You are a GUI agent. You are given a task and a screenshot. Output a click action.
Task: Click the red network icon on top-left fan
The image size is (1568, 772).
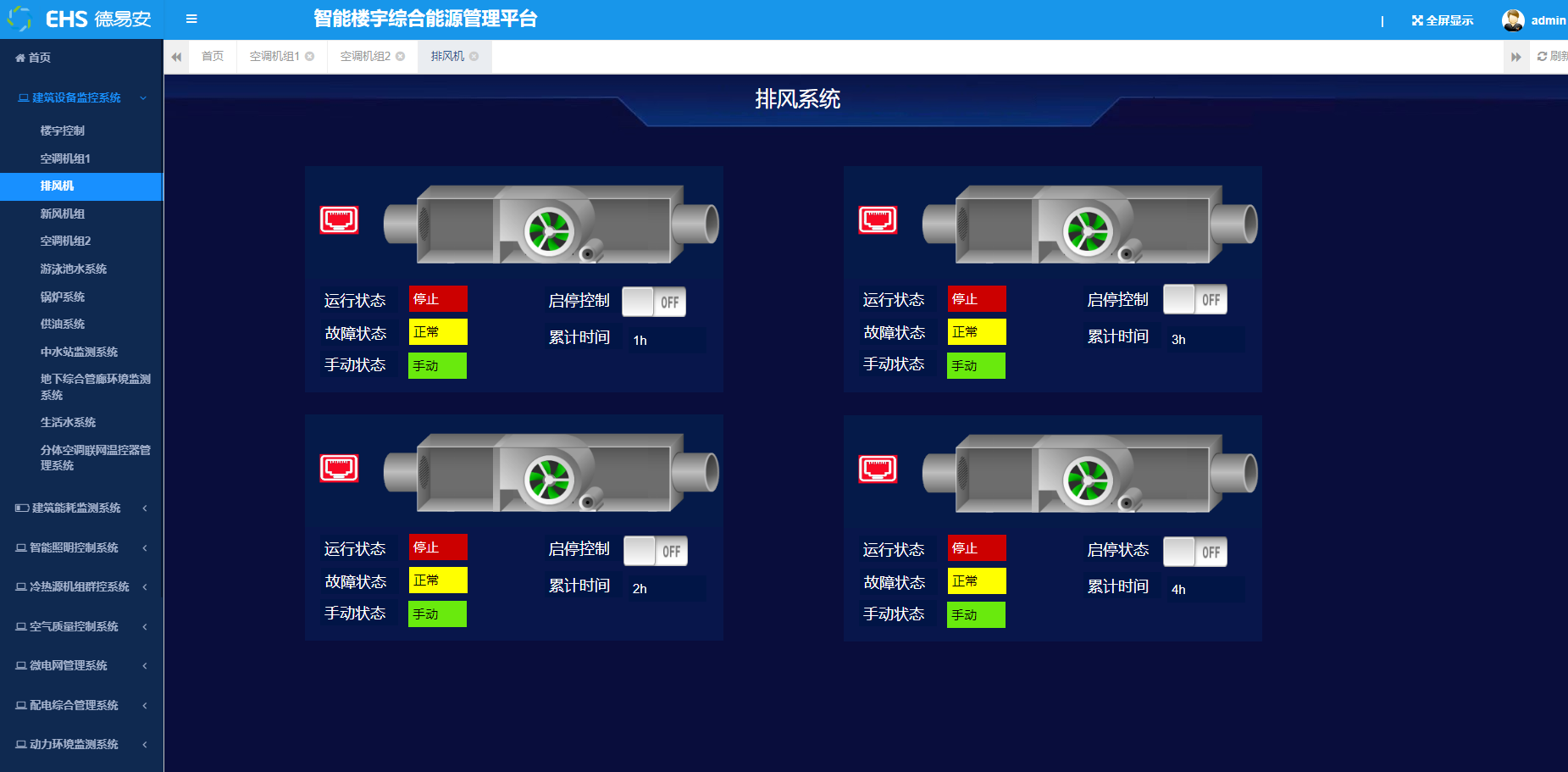339,219
